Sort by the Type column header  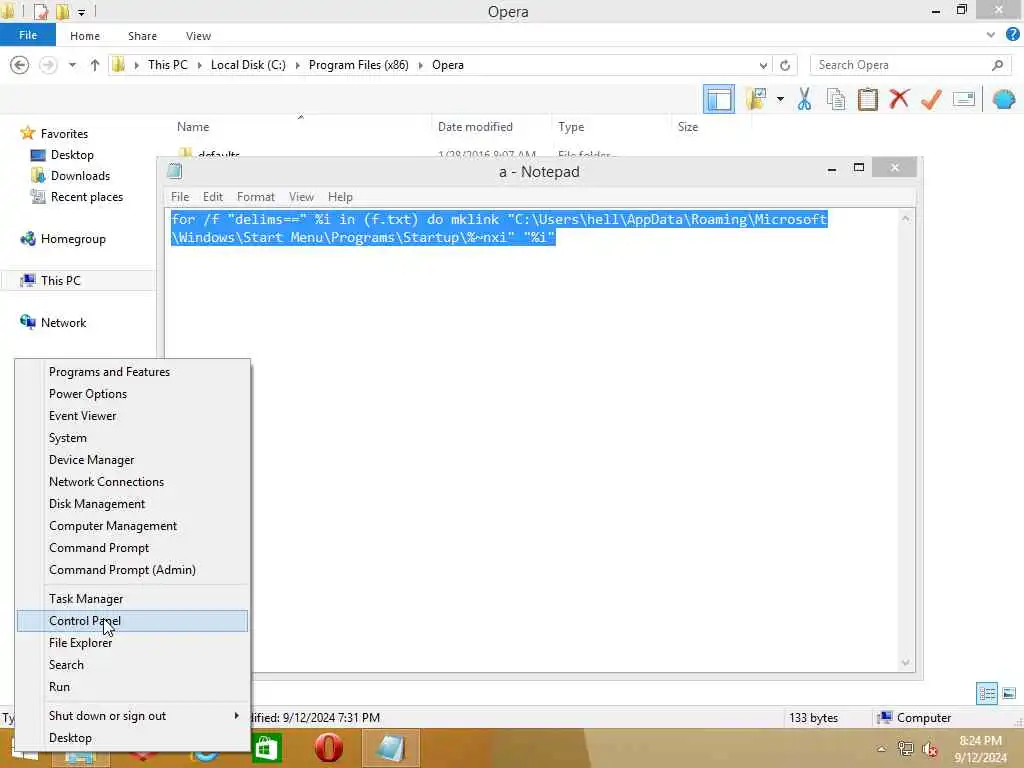[x=571, y=127]
